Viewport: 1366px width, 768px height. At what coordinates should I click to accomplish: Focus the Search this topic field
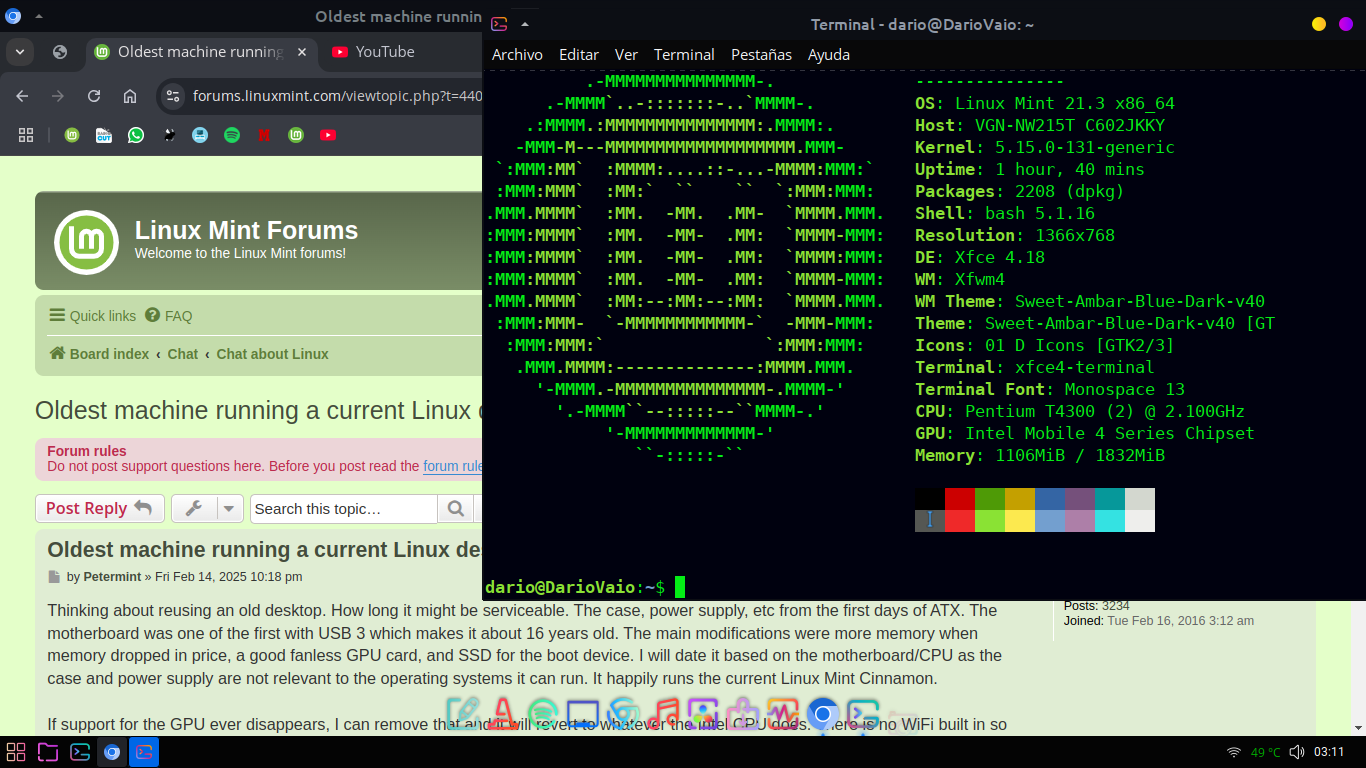344,509
